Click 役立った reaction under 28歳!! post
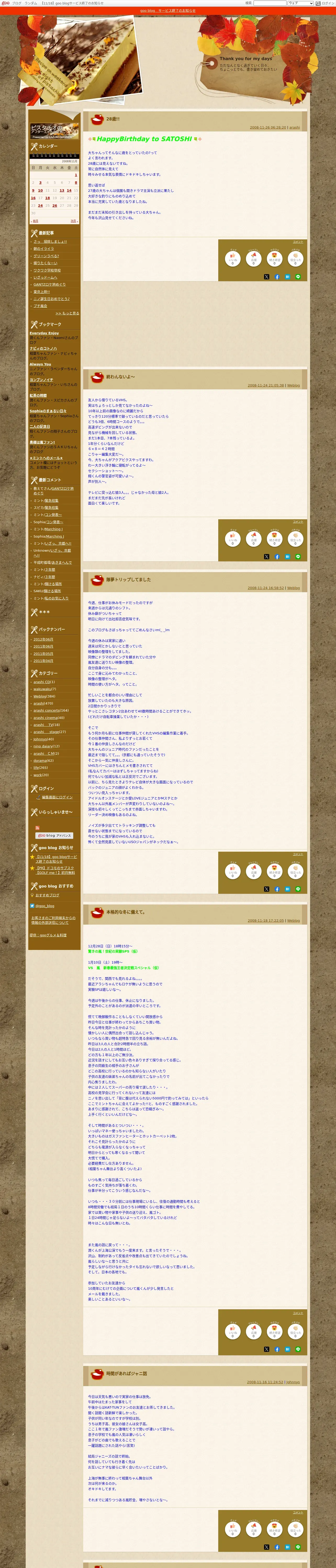 [296, 259]
